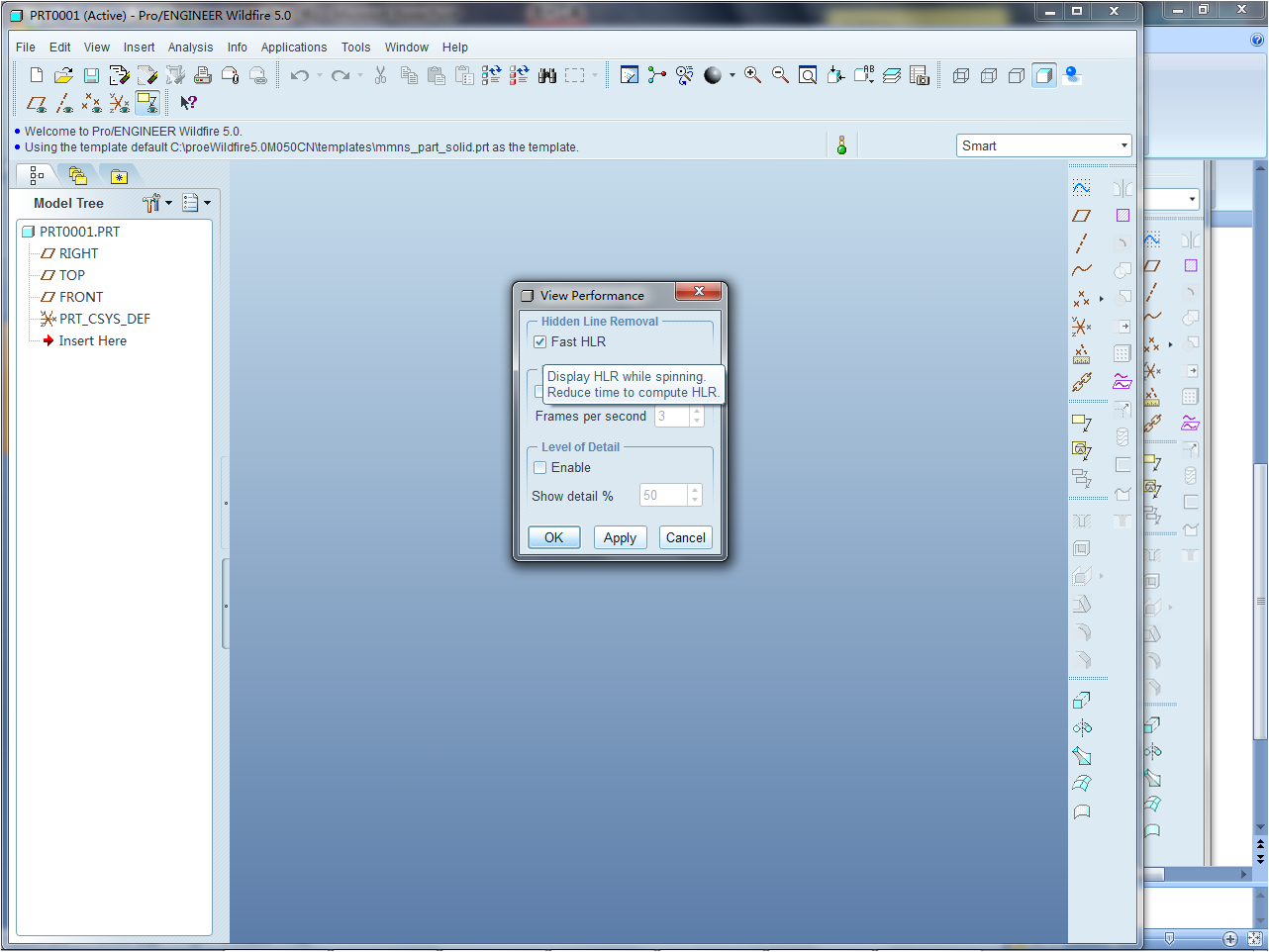Open the File menu
This screenshot has width=1269, height=952.
[26, 48]
